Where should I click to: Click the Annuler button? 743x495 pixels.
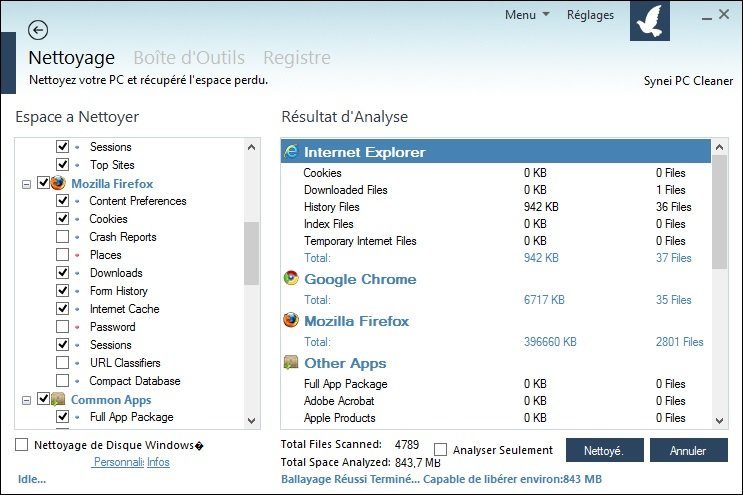coord(689,450)
